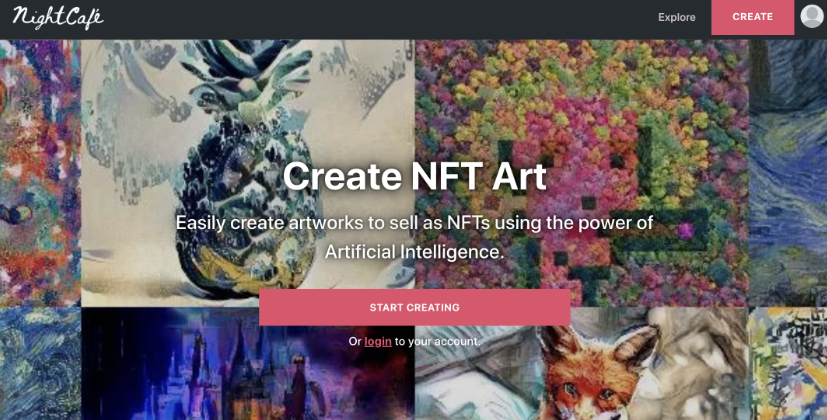
Task: Click the CREATE button in header
Action: pyautogui.click(x=753, y=17)
